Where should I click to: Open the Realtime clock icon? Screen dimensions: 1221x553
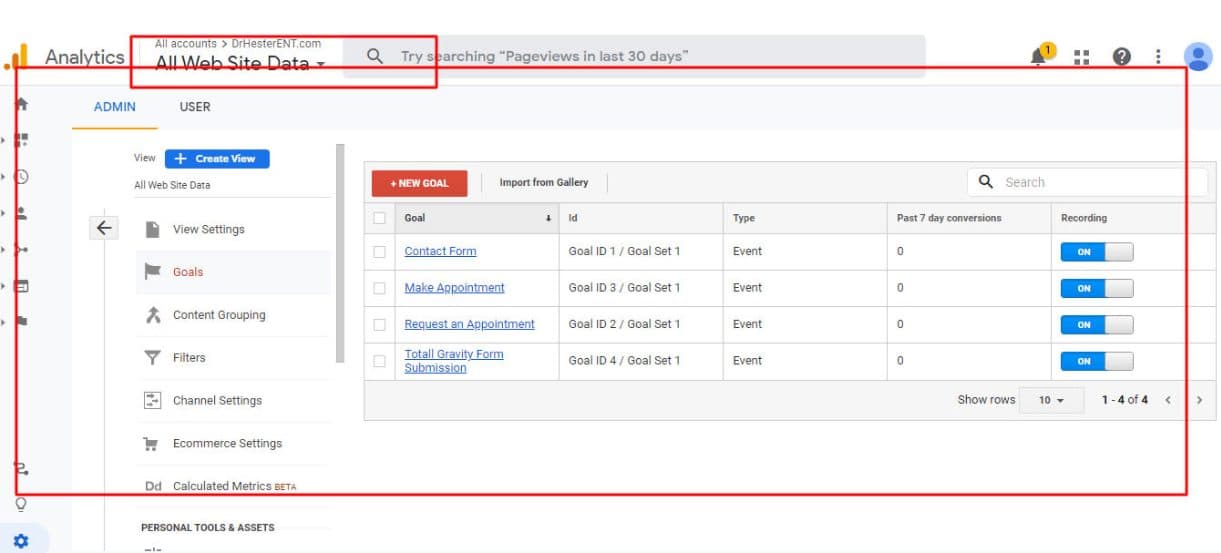coord(21,176)
